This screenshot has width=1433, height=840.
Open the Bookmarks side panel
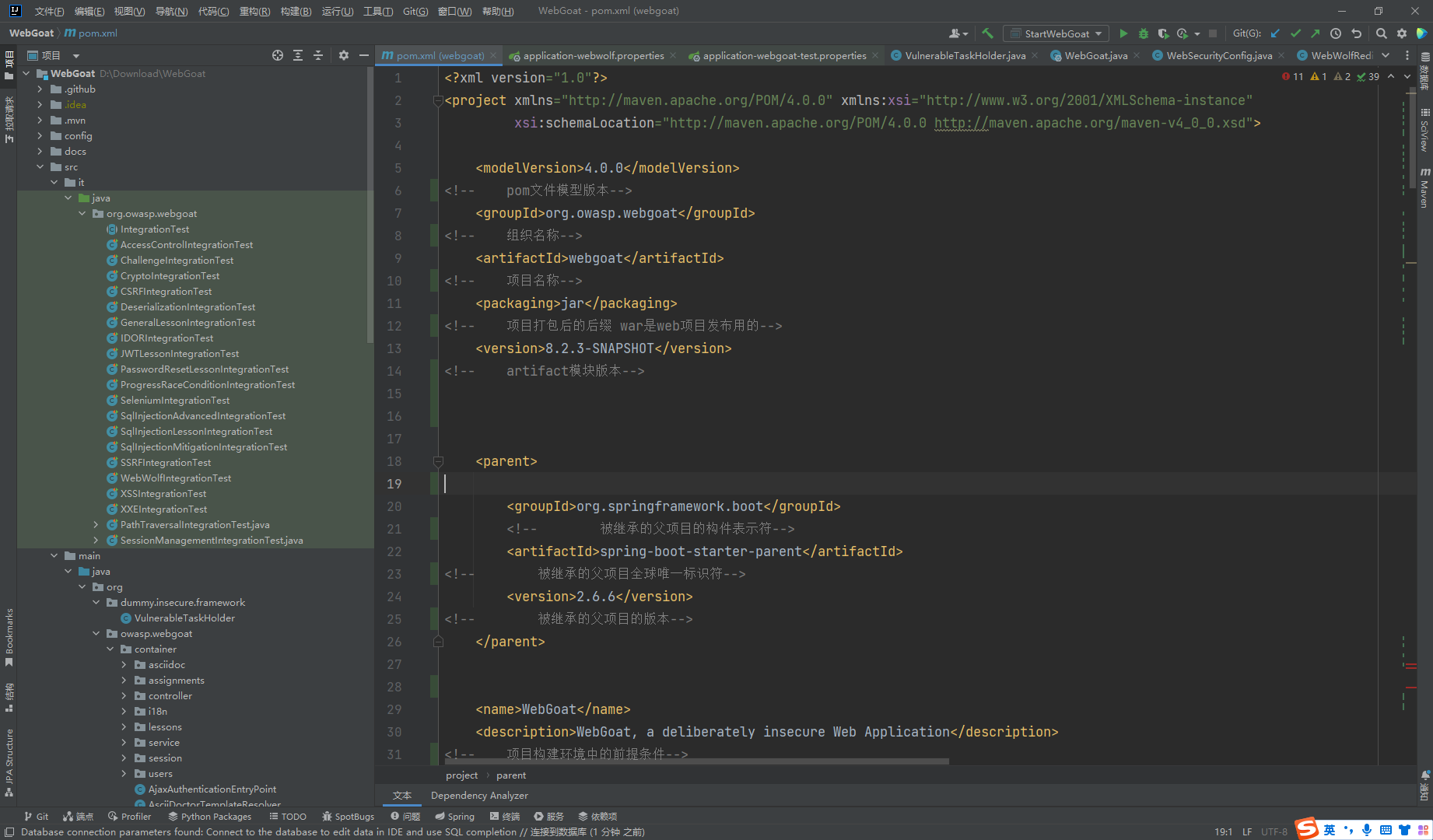(x=9, y=637)
